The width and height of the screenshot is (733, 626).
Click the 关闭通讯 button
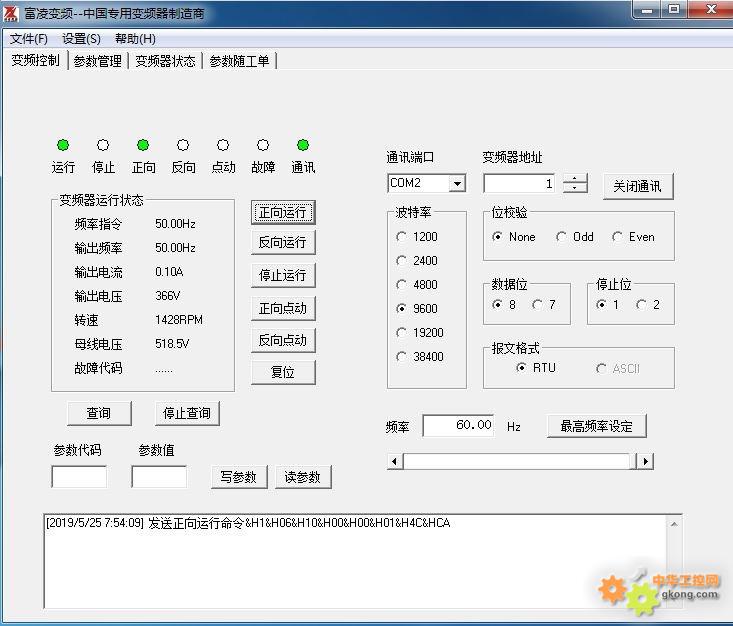click(x=638, y=187)
